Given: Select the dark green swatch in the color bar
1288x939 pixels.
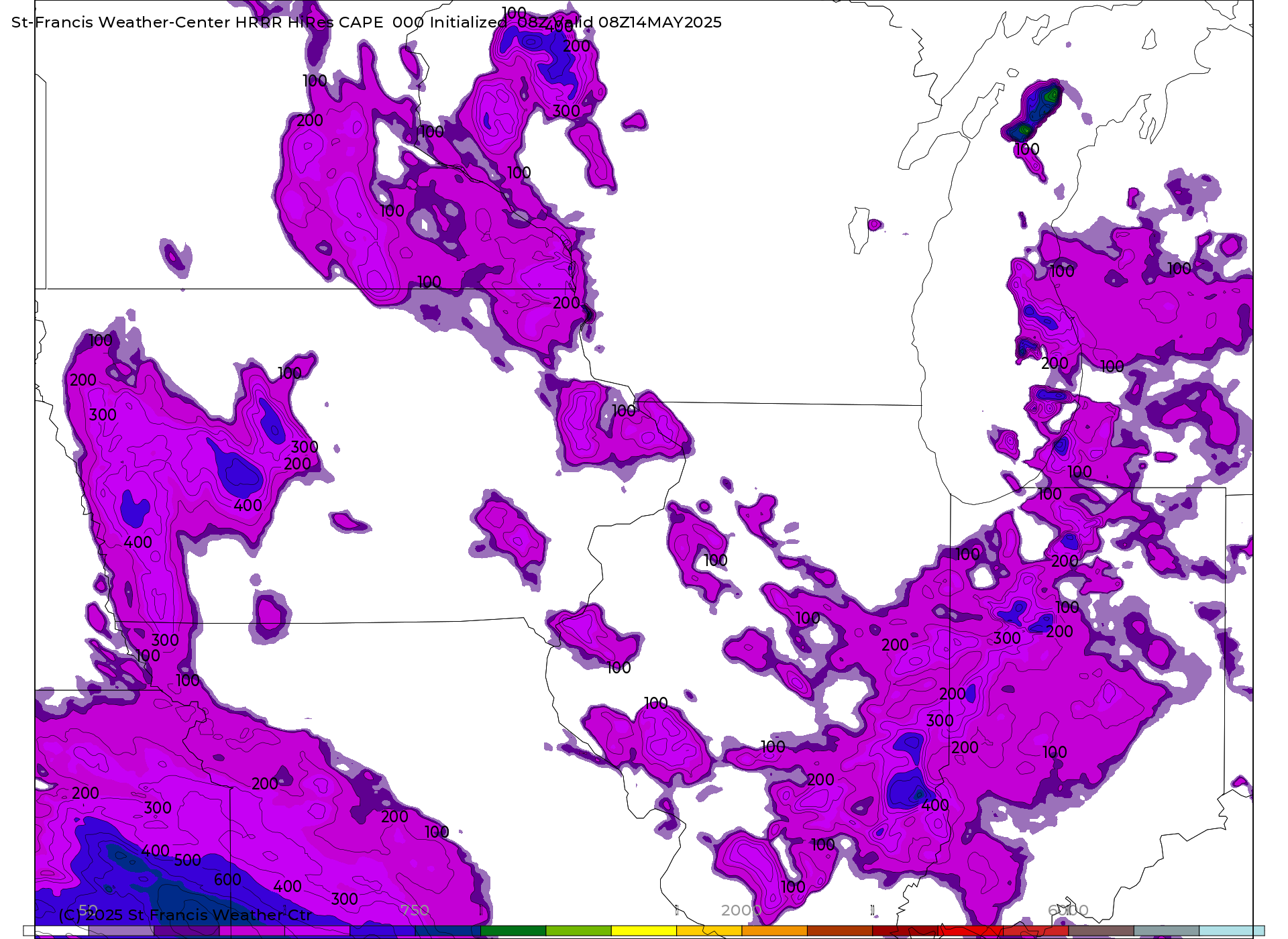Looking at the screenshot, I should (x=513, y=931).
